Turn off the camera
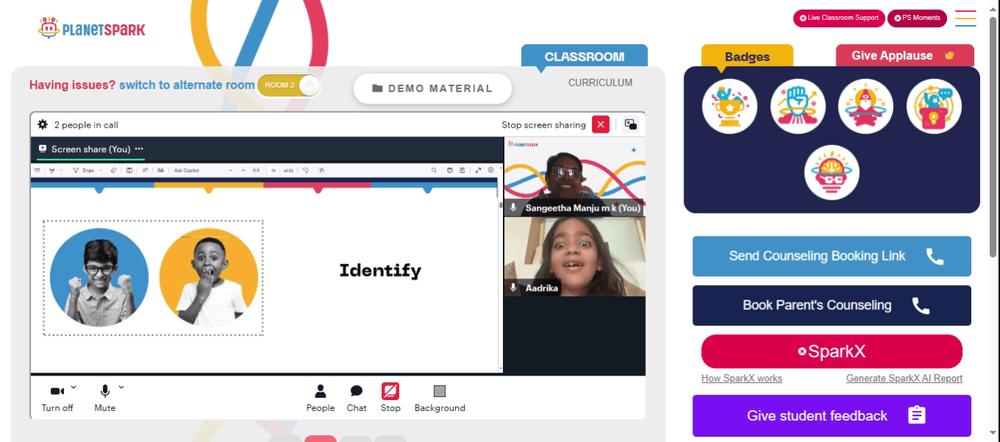1000x442 pixels. [x=57, y=398]
